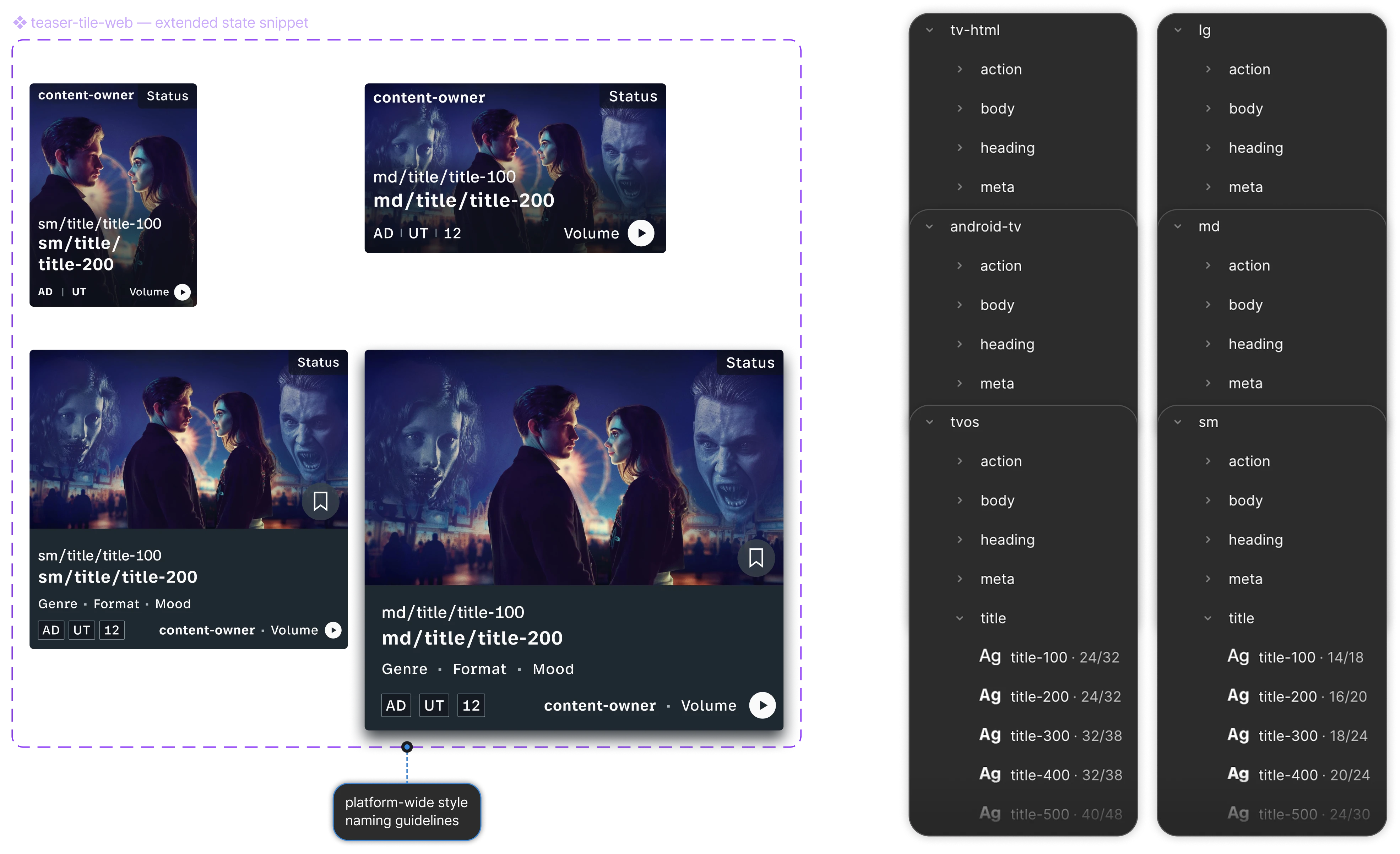Viewport: 1400px width, 854px height.
Task: Collapse the md group chevron
Action: pos(1178,226)
